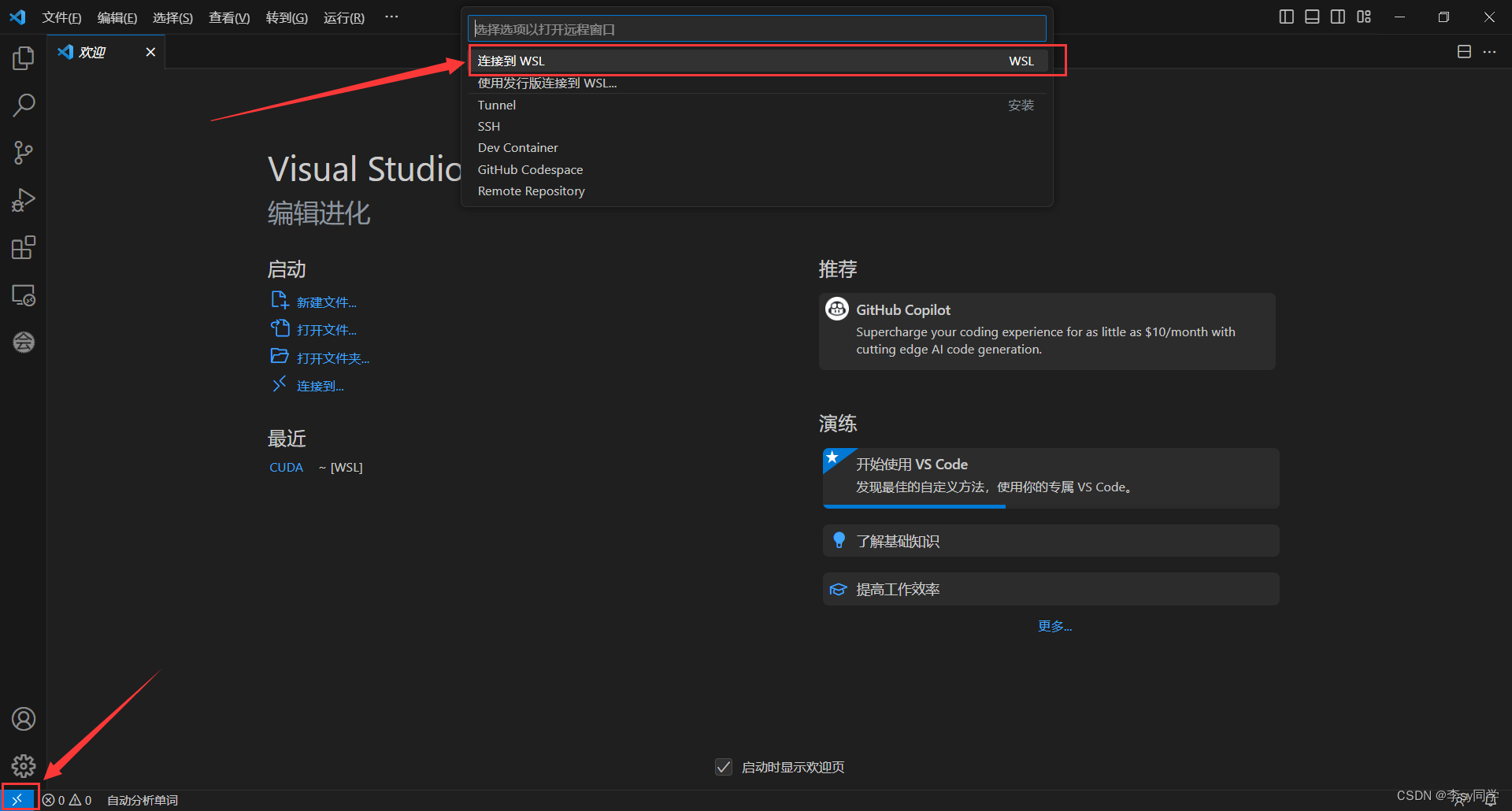Open the Explorer view in activity bar
Screen dimensions: 1512x811
24,57
